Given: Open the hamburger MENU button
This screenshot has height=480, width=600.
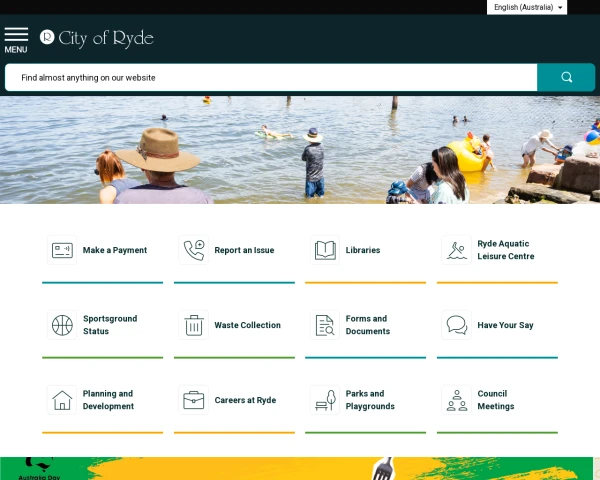Looking at the screenshot, I should pos(16,39).
